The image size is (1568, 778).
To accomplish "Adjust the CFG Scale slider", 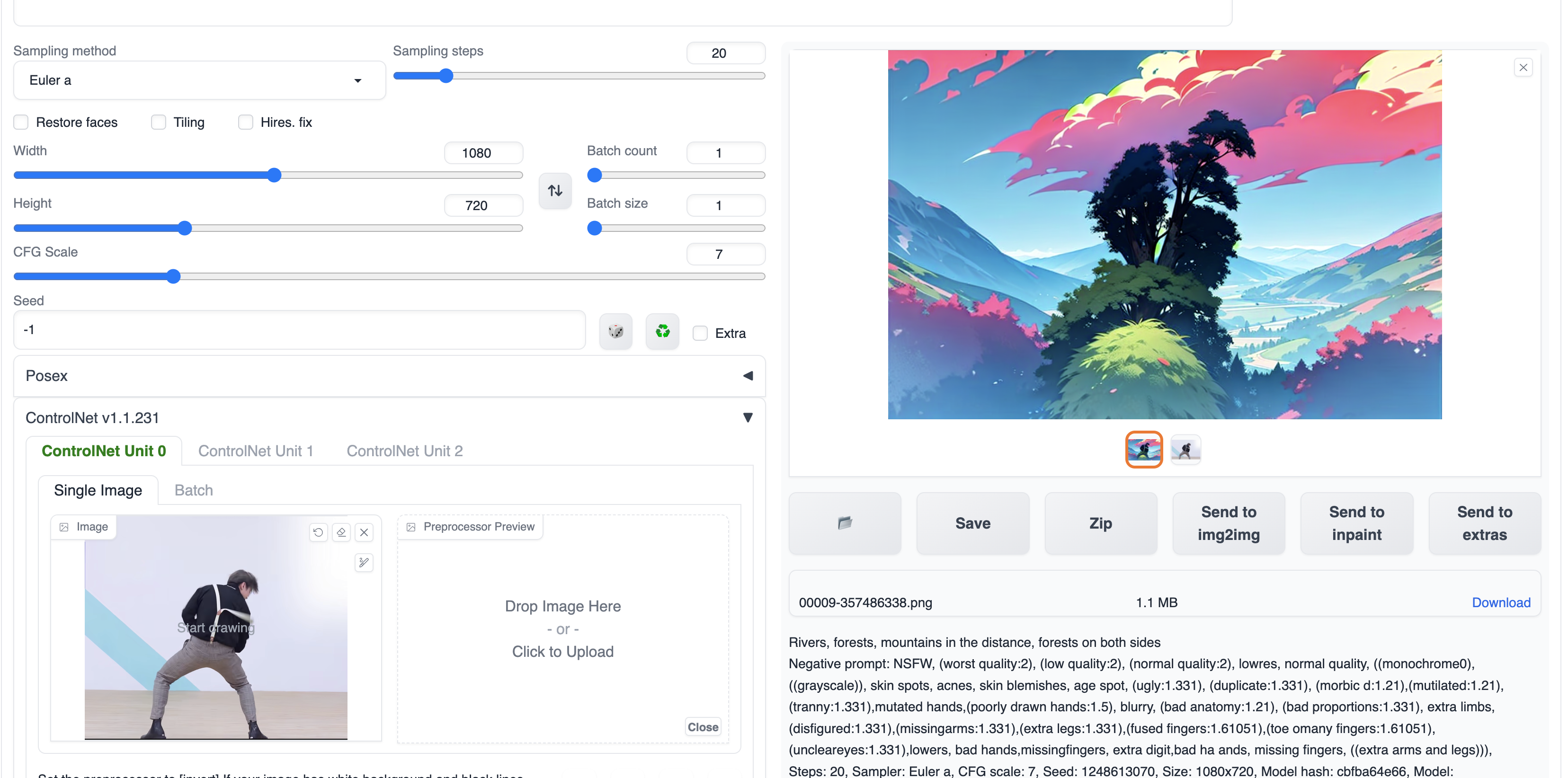I will tap(389, 276).
